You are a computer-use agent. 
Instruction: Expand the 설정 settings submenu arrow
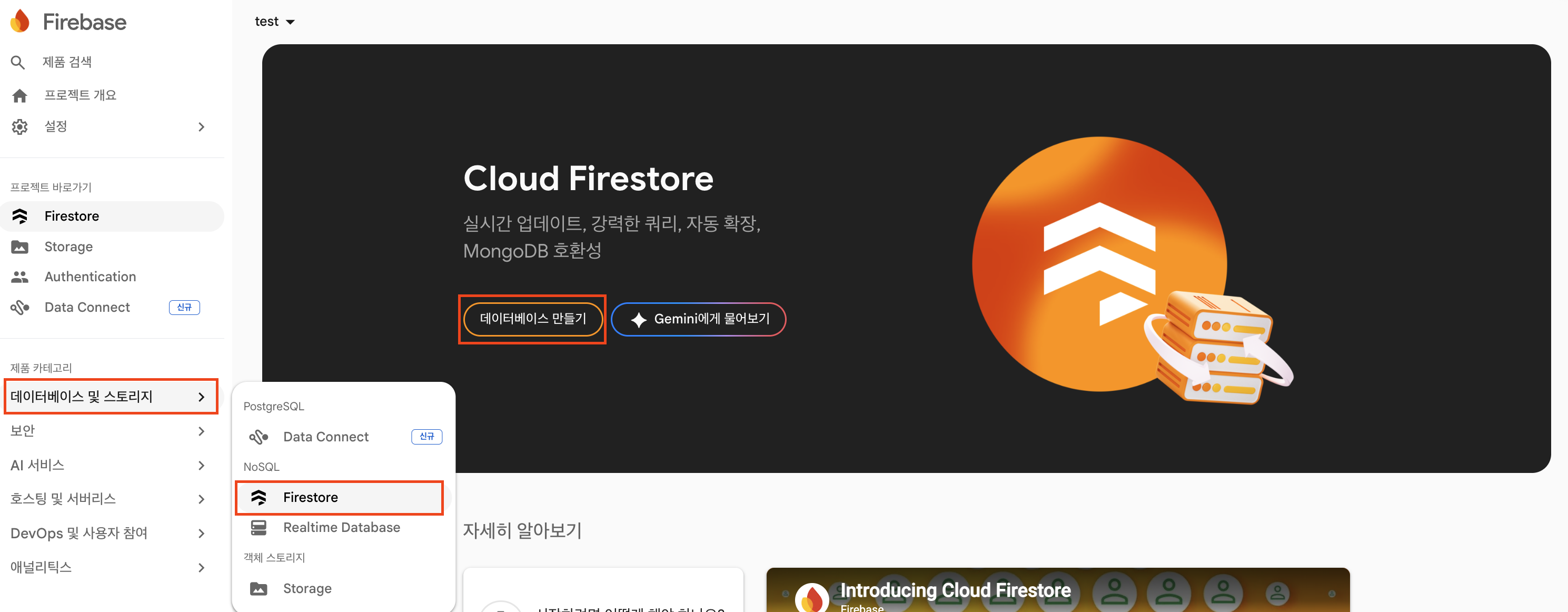[202, 126]
